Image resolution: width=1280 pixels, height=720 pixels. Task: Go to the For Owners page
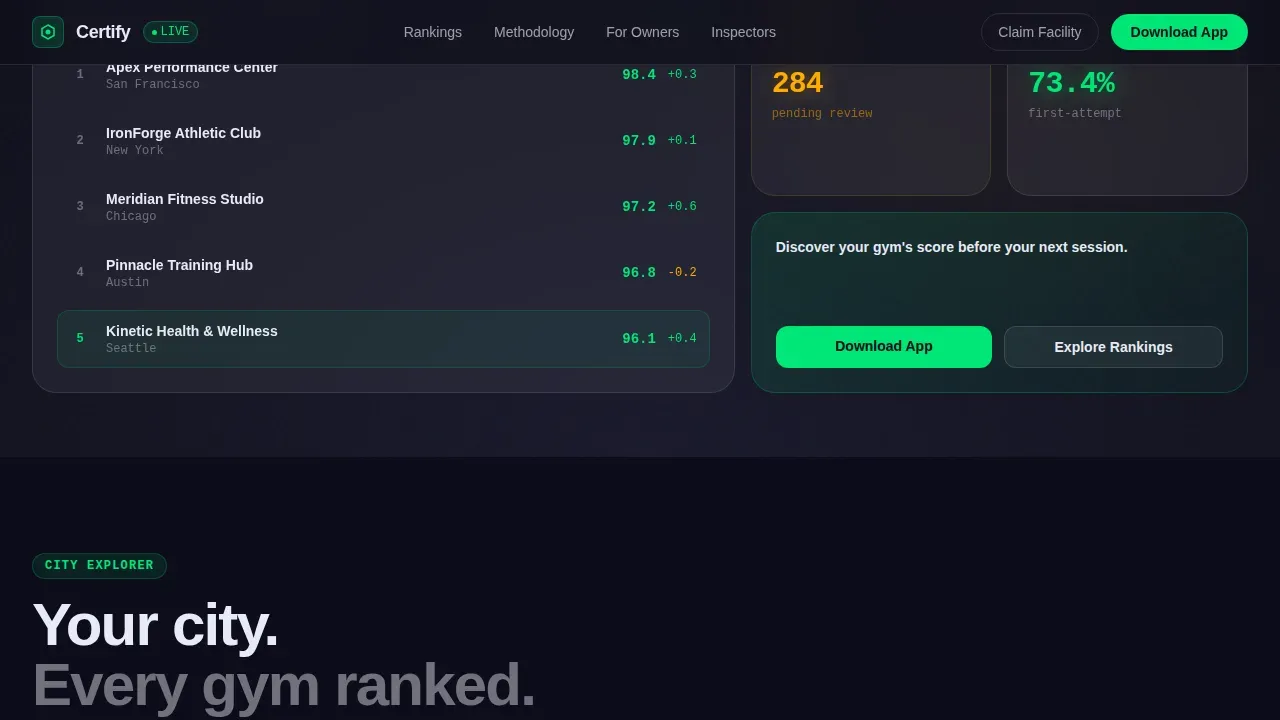(x=642, y=32)
